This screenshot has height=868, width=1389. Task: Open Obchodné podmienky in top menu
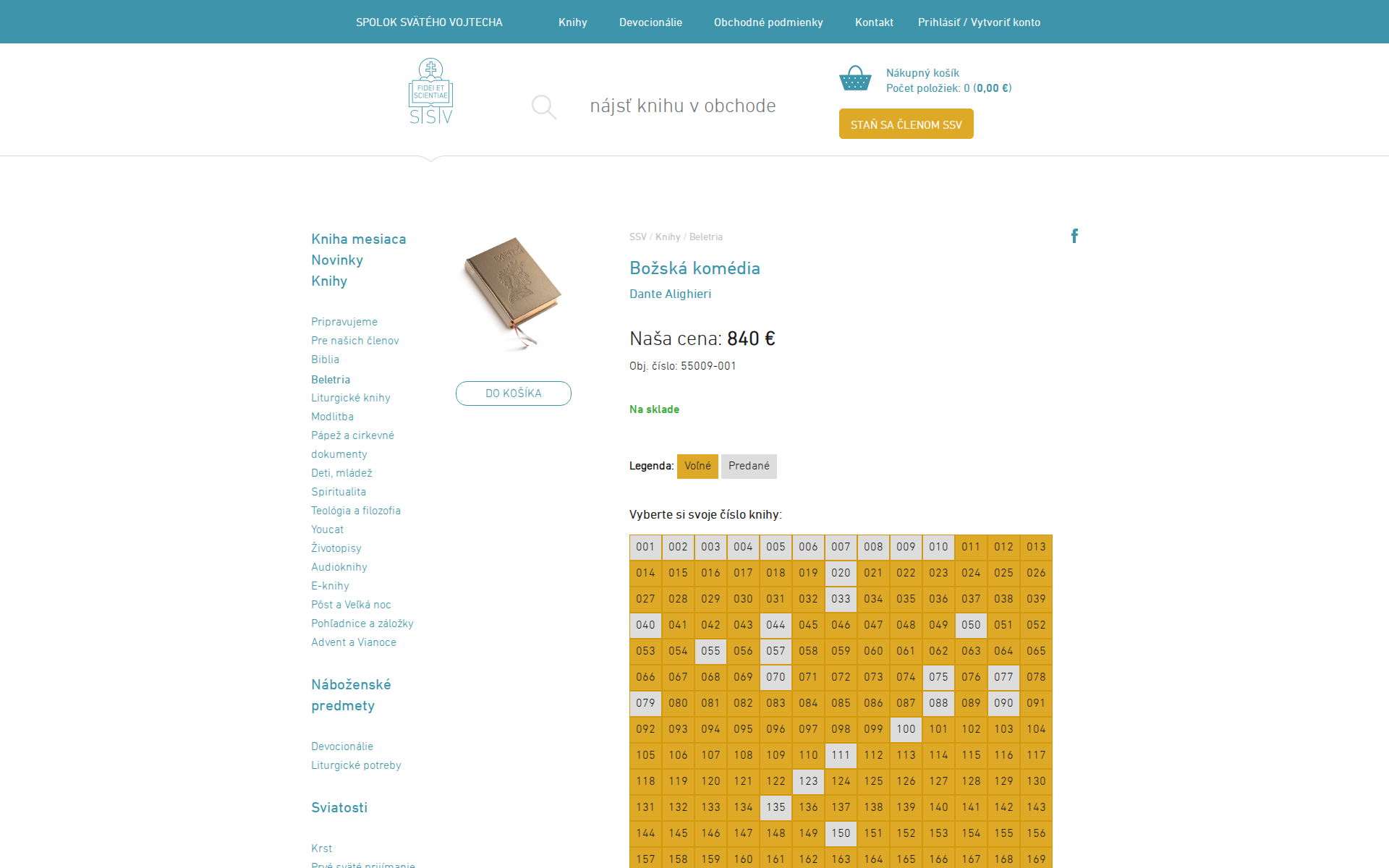pyautogui.click(x=768, y=22)
